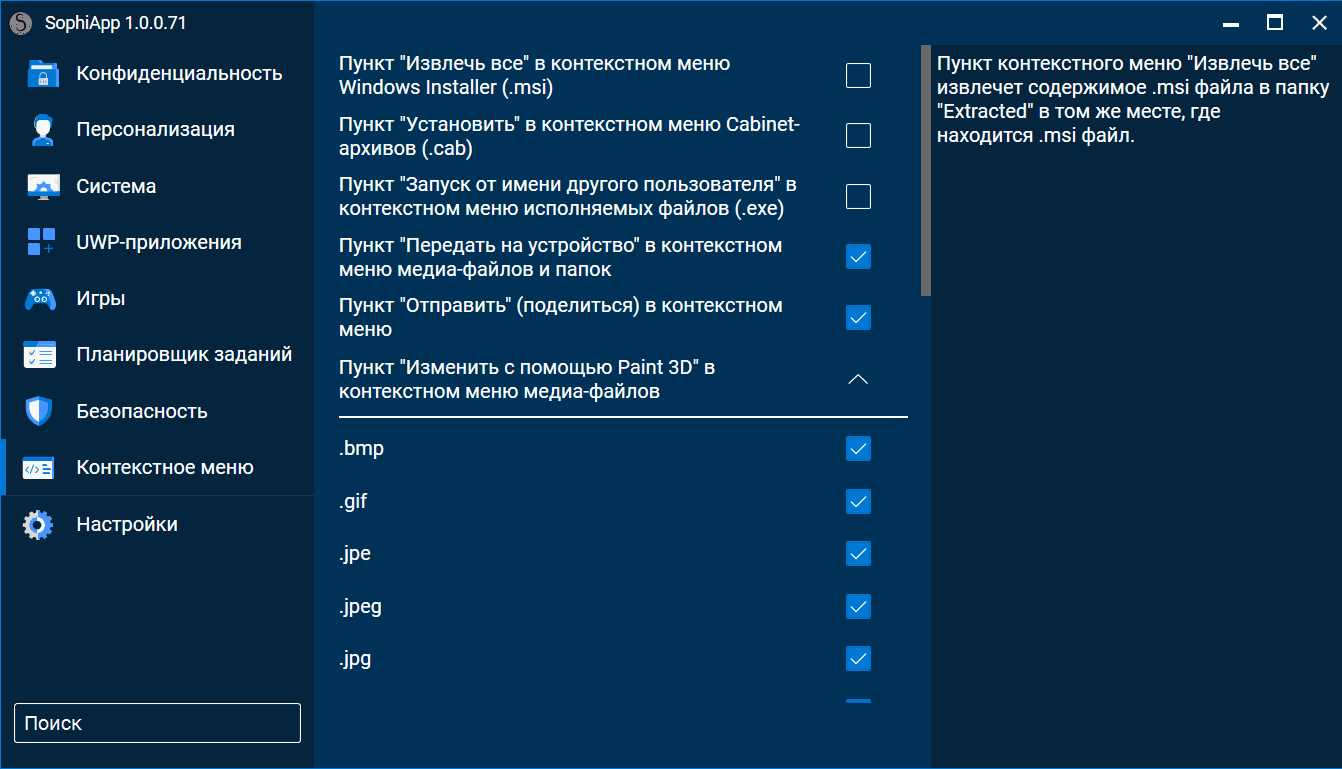Click the UWP apps tiles icon
The height and width of the screenshot is (769, 1342).
(x=40, y=243)
